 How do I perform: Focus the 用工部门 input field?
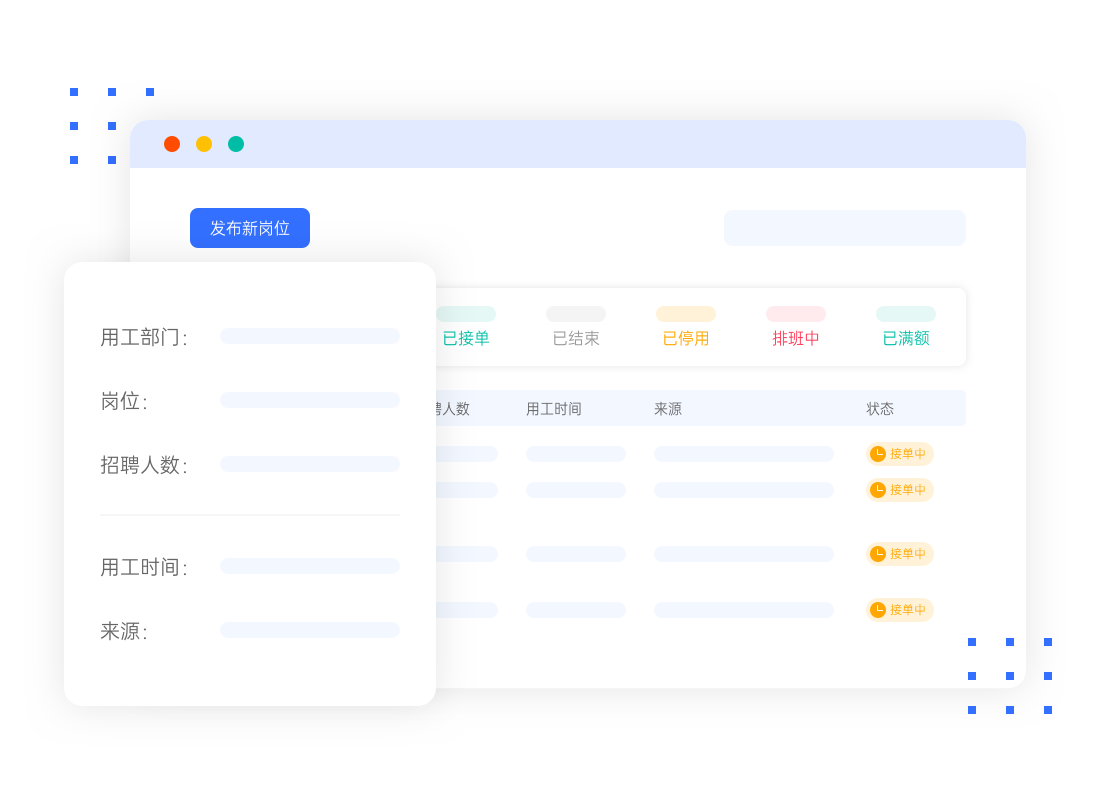click(310, 336)
